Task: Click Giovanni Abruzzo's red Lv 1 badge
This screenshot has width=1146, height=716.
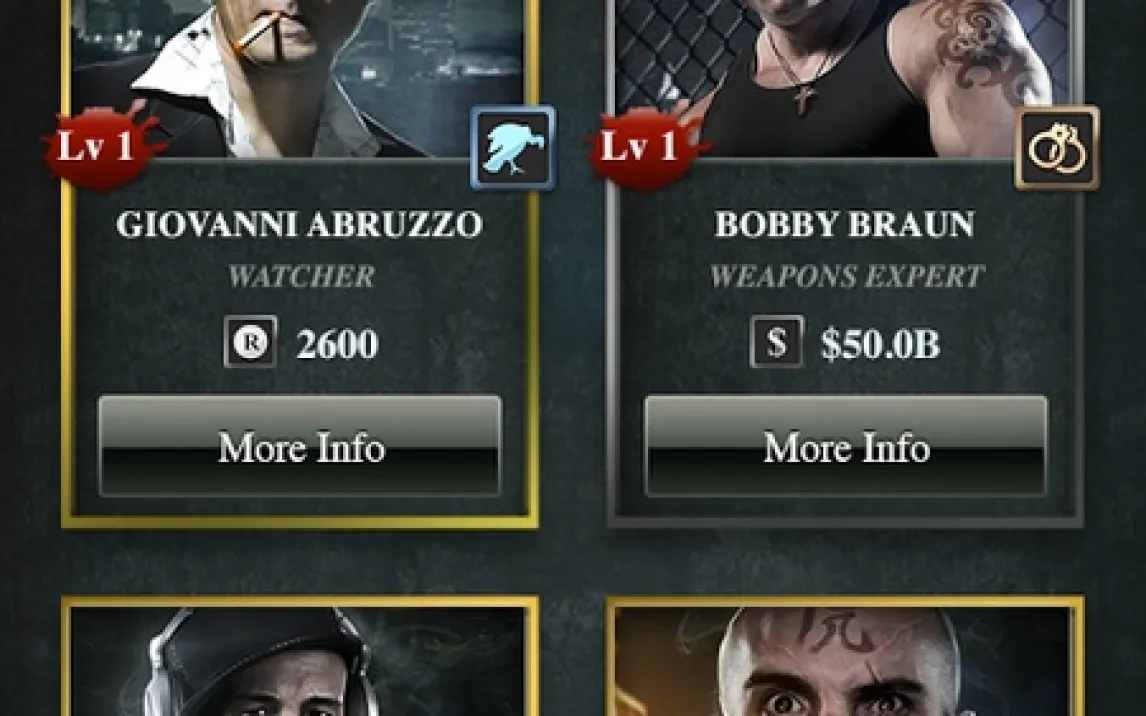Action: pos(99,147)
